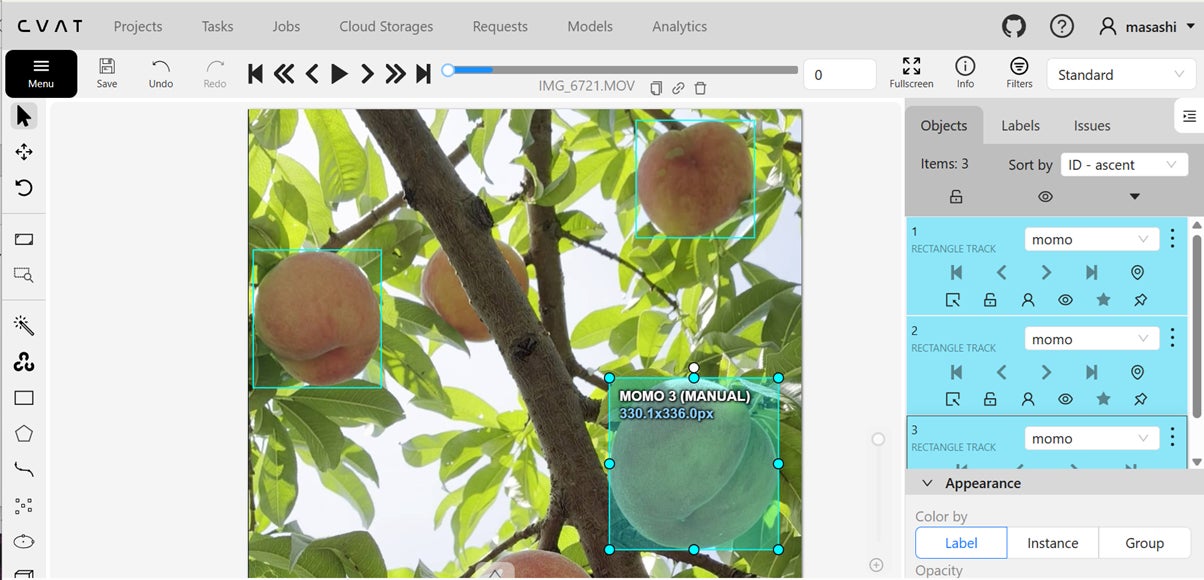The width and height of the screenshot is (1204, 580).
Task: Enter fullscreen mode
Action: (911, 73)
